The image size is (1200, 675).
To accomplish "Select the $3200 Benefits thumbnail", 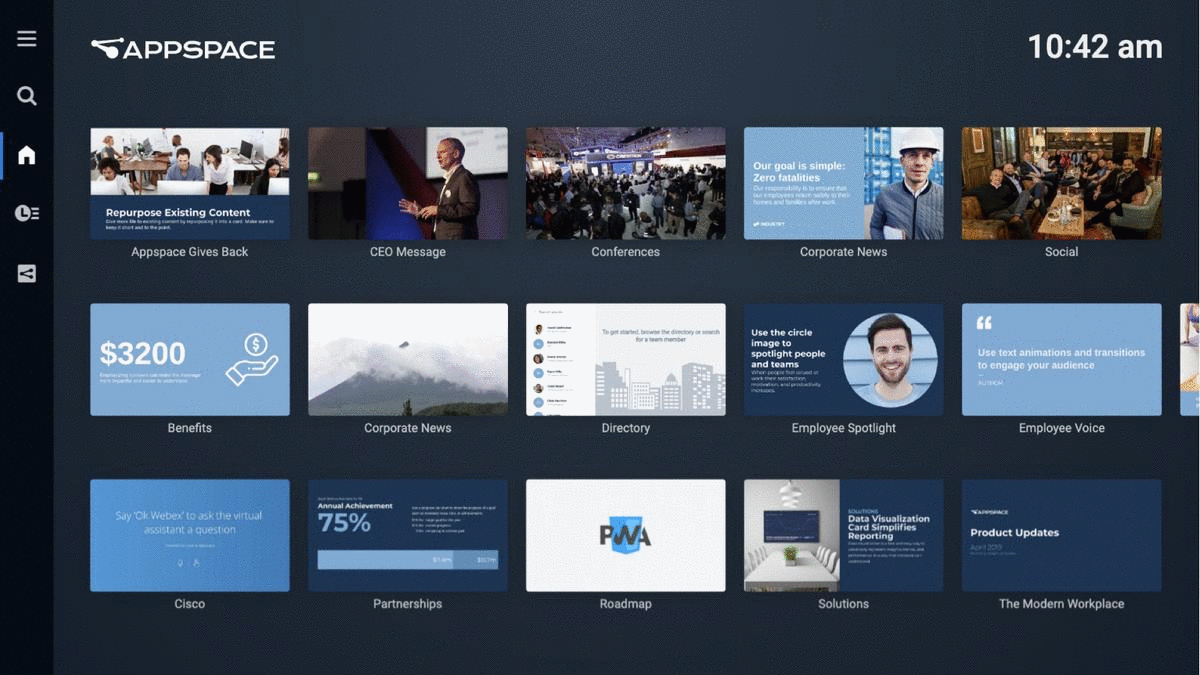I will (x=190, y=360).
